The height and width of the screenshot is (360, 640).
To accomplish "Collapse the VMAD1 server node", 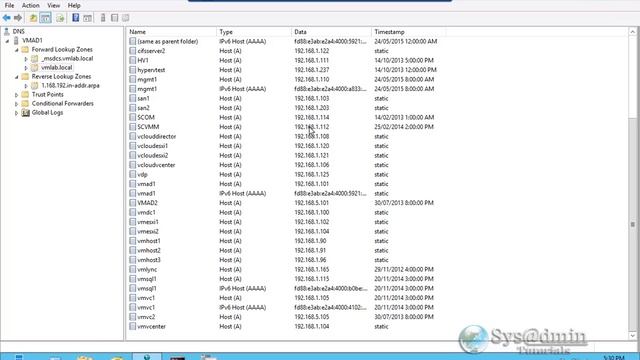I will tap(7, 41).
